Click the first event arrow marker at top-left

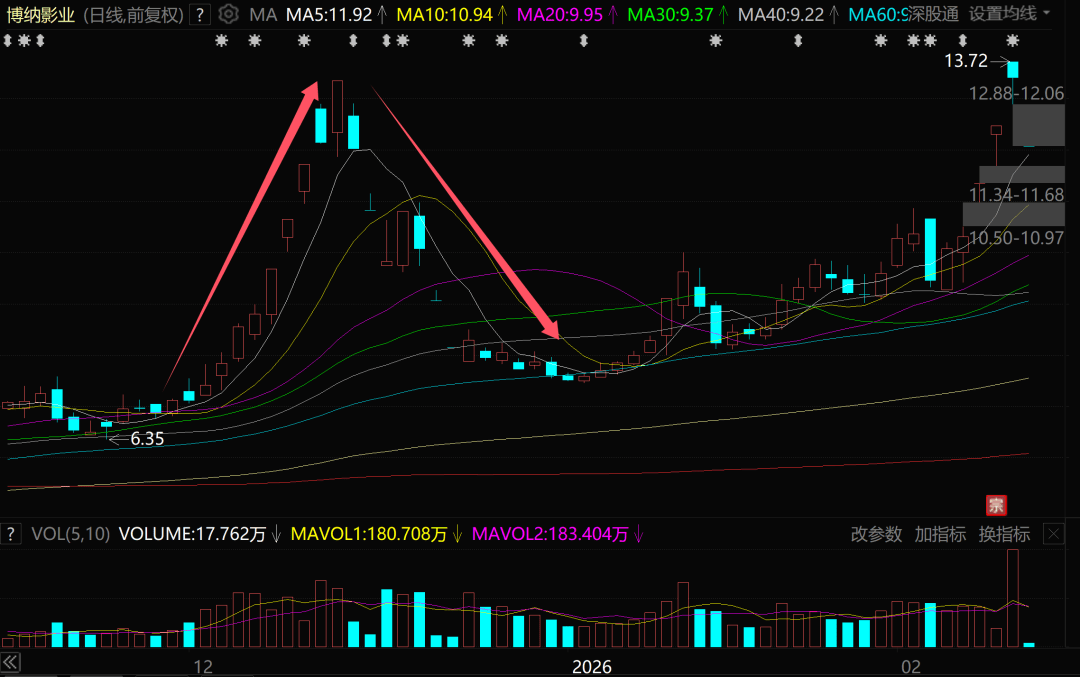(x=7, y=41)
